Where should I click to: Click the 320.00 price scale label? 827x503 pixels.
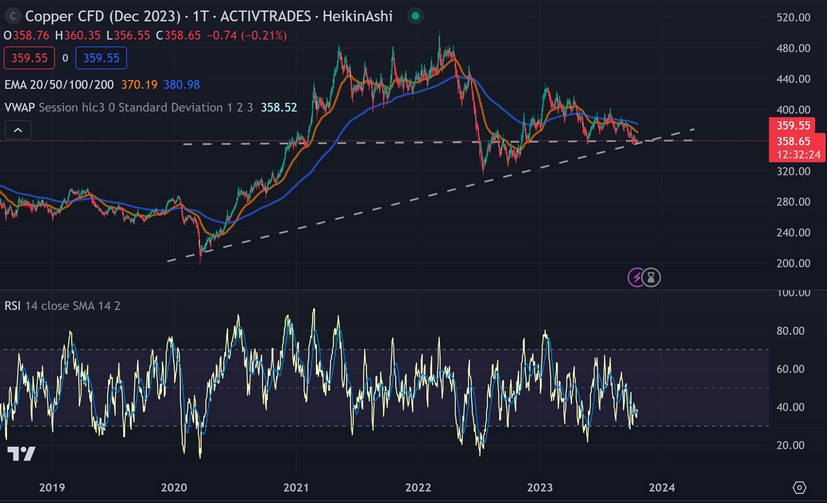click(x=793, y=171)
